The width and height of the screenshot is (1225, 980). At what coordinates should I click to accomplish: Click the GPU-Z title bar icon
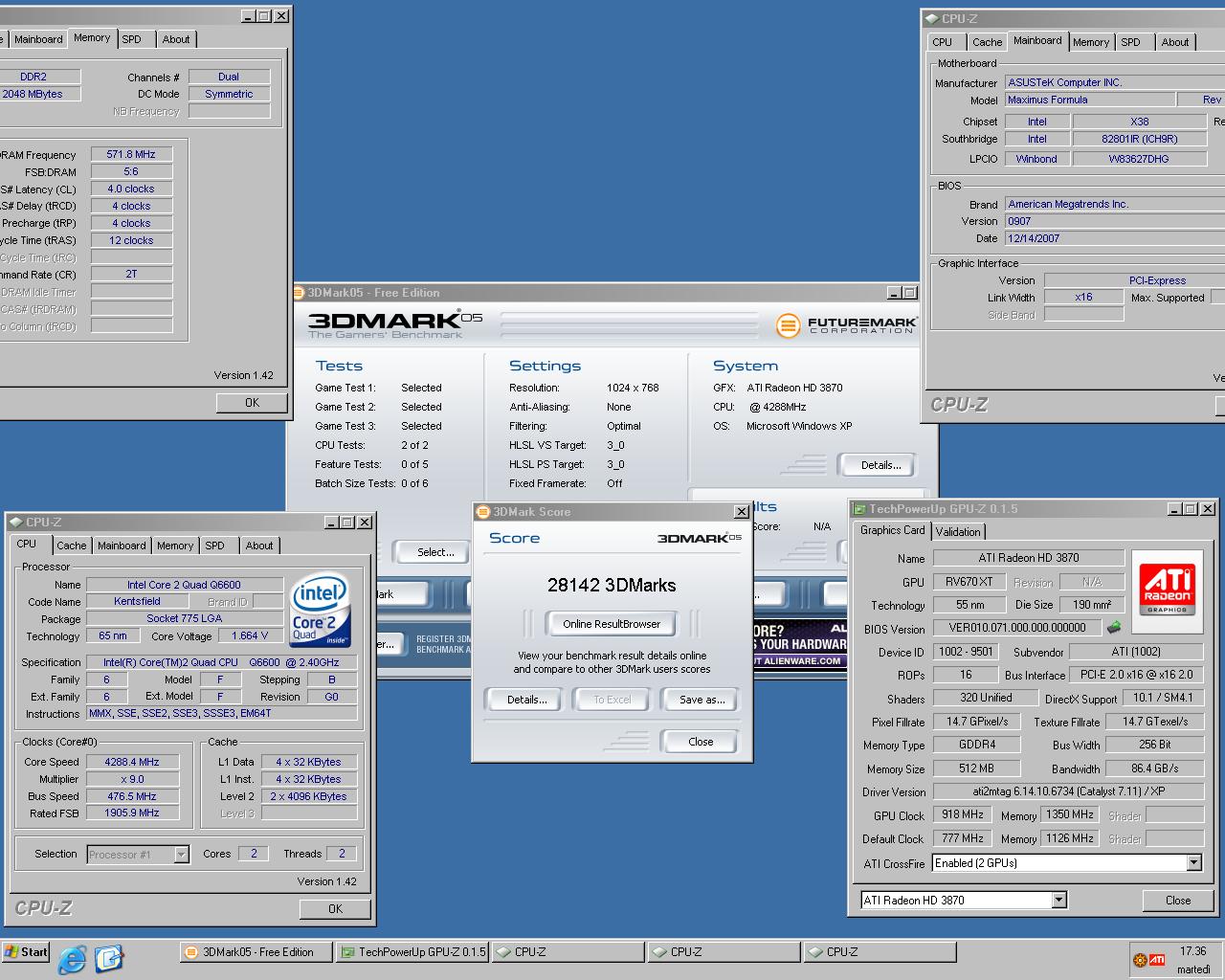point(859,509)
